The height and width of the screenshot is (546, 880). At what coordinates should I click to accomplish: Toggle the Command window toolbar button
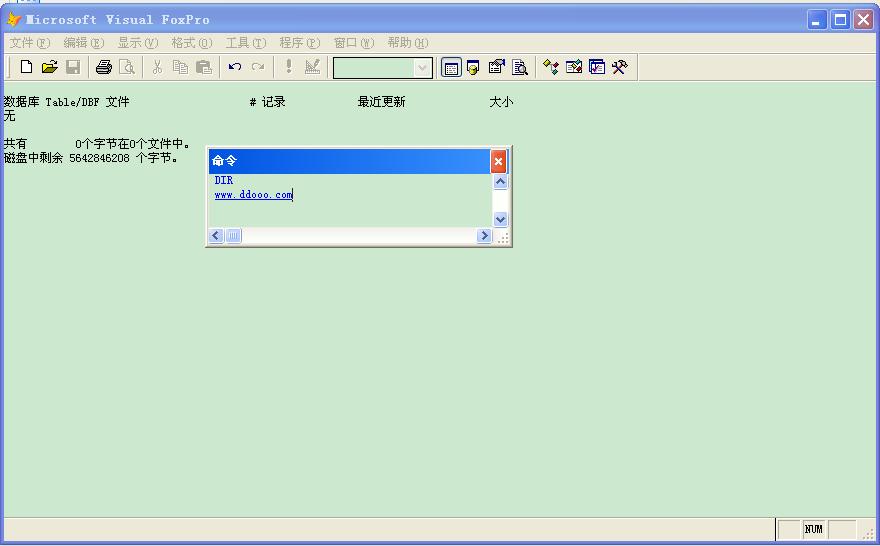[451, 67]
